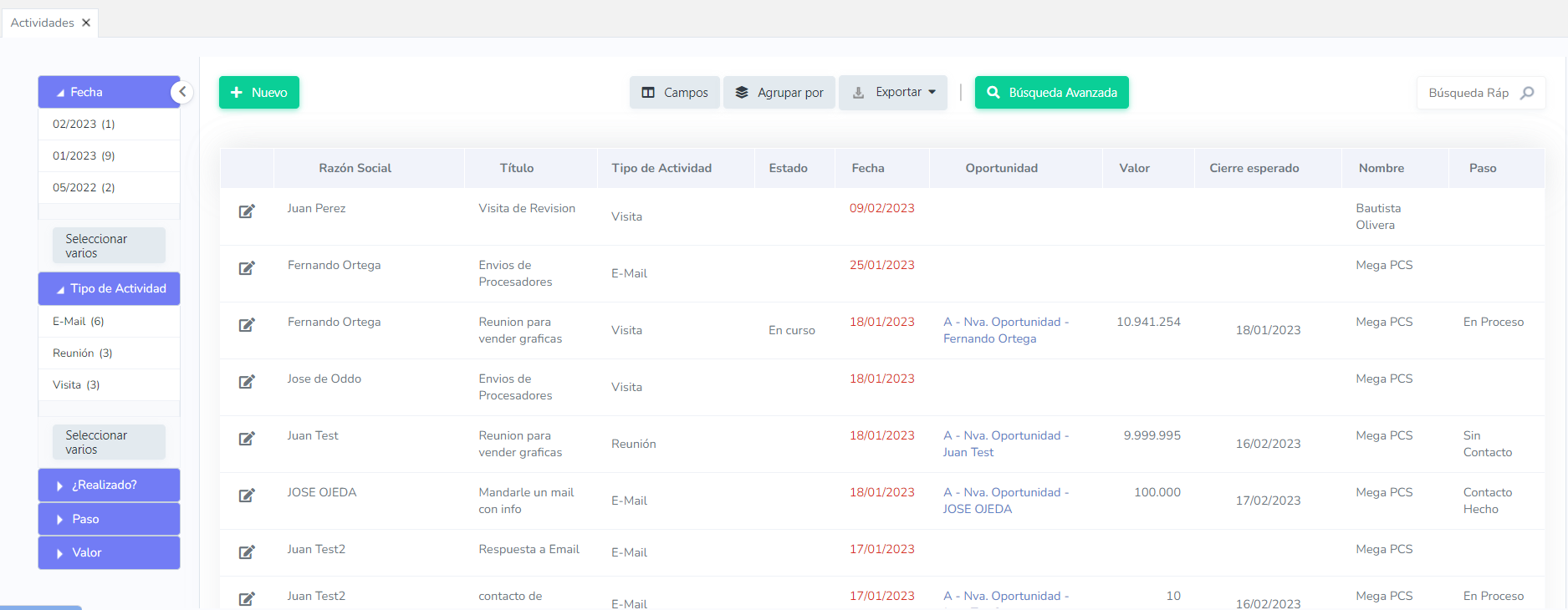Screen dimensions: 1568x610
Task: Open edit icon for Jose de Oddo row
Action: [x=247, y=382]
